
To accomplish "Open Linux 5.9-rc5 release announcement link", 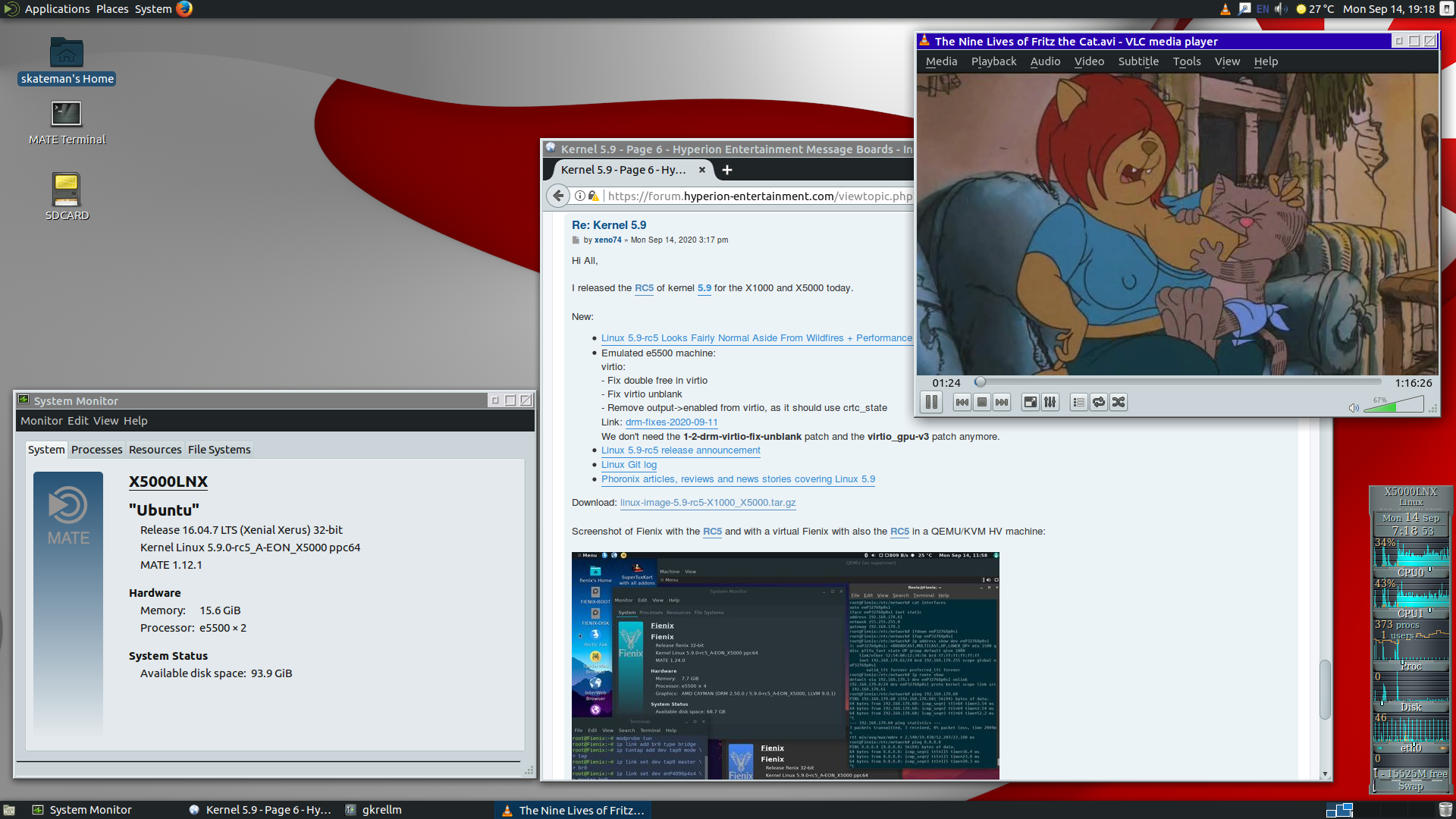I will click(680, 450).
